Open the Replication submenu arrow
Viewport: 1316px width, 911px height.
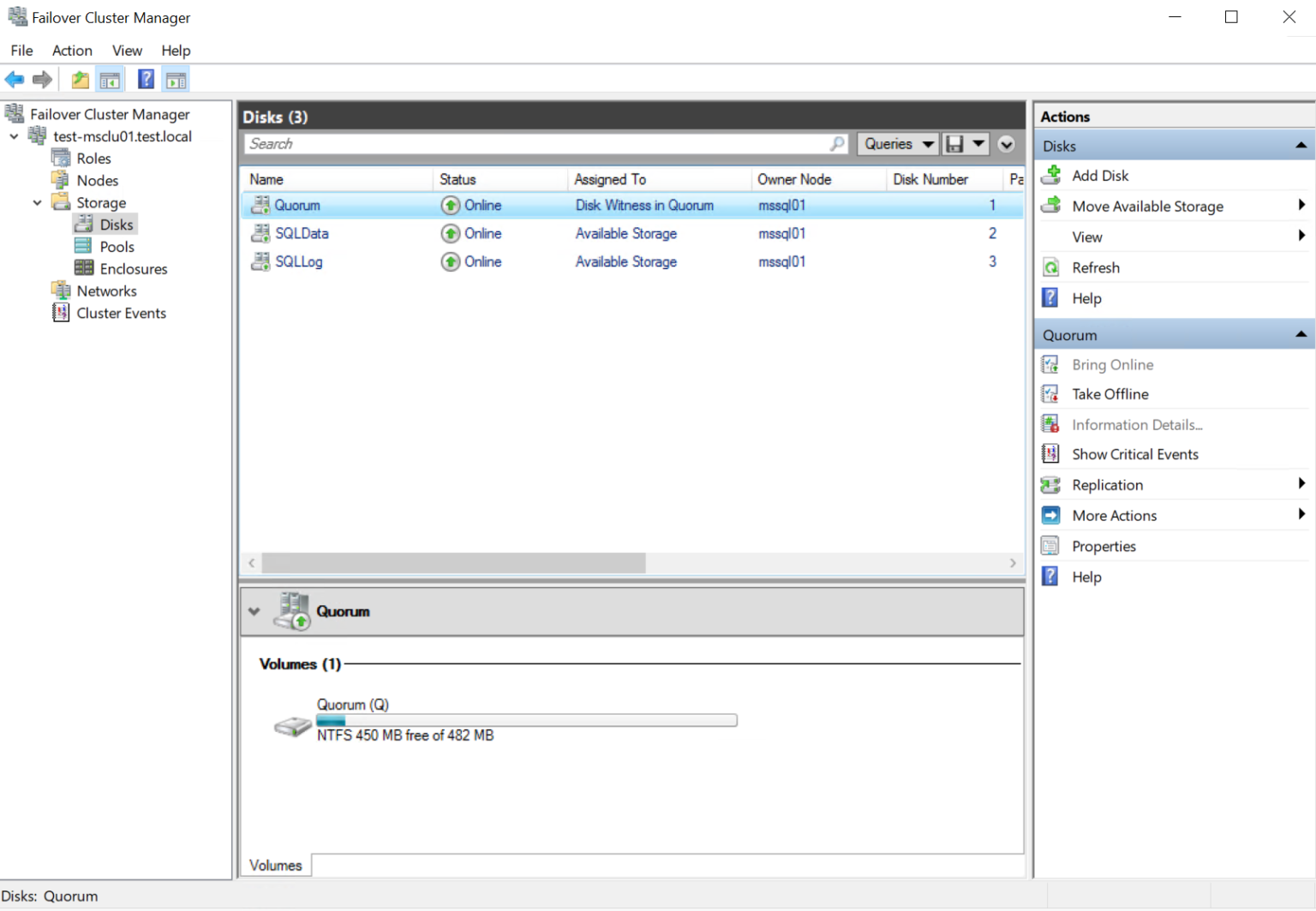(x=1301, y=484)
